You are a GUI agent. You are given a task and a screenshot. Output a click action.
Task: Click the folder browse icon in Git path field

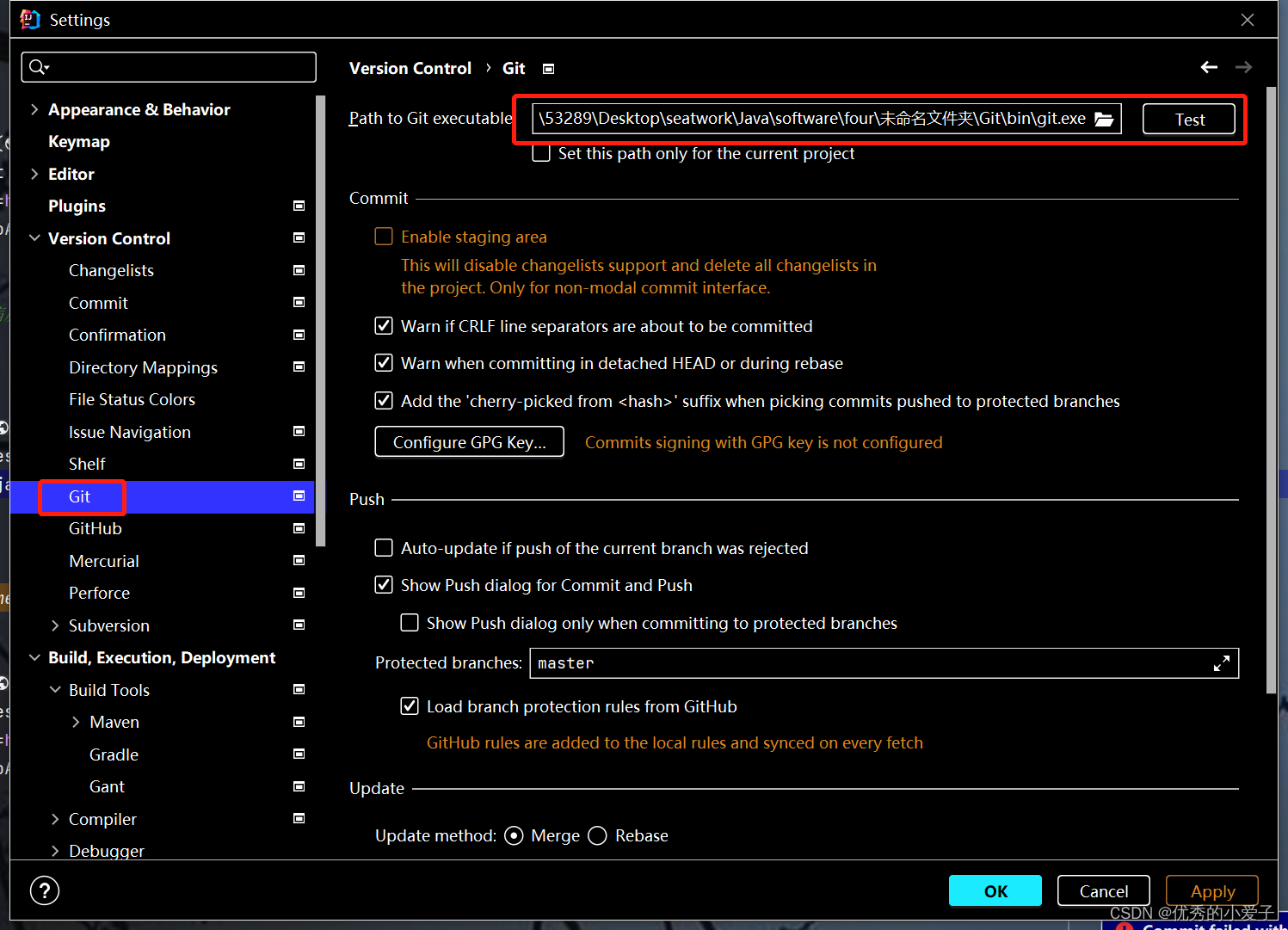point(1104,119)
